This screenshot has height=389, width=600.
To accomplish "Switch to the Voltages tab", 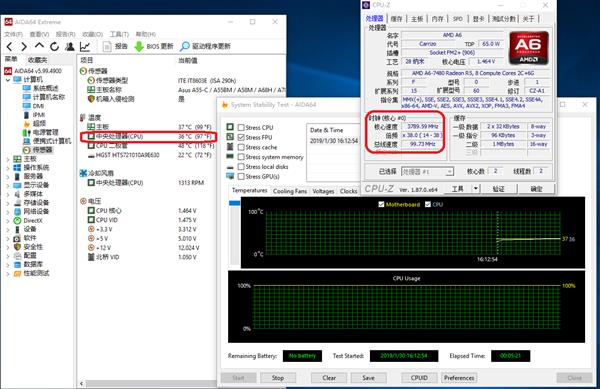I will pyautogui.click(x=323, y=191).
